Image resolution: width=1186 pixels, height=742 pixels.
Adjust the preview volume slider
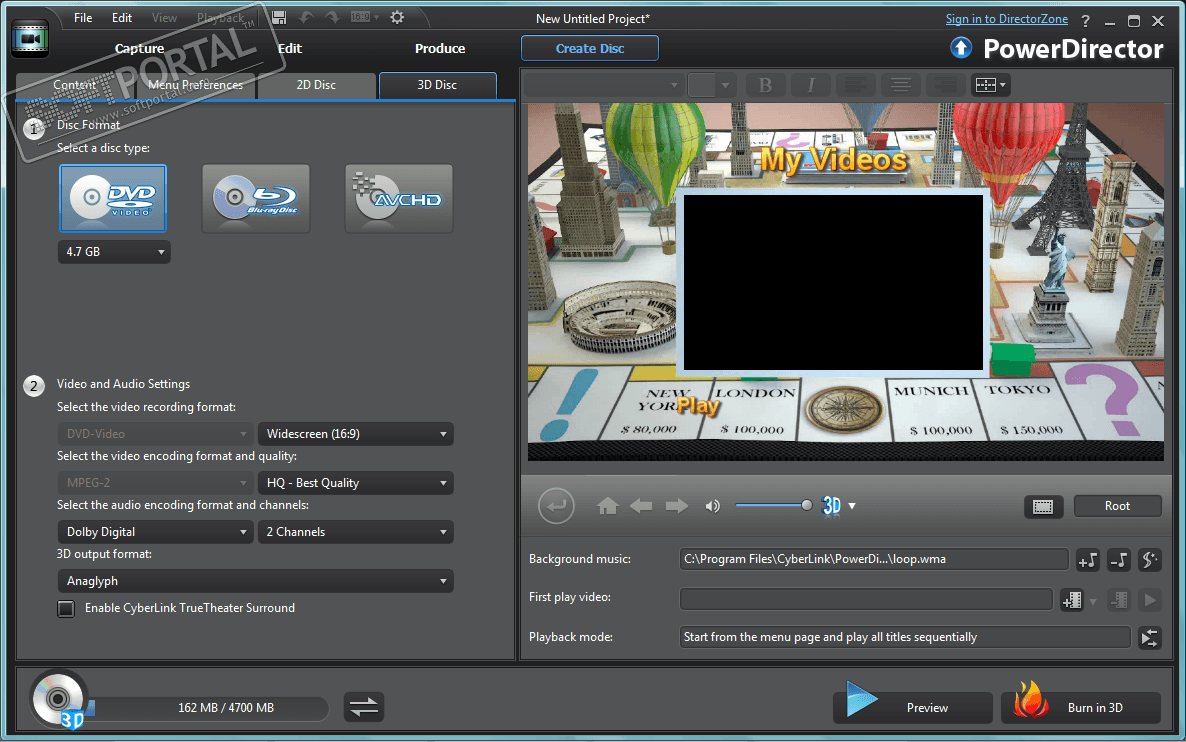[x=772, y=505]
